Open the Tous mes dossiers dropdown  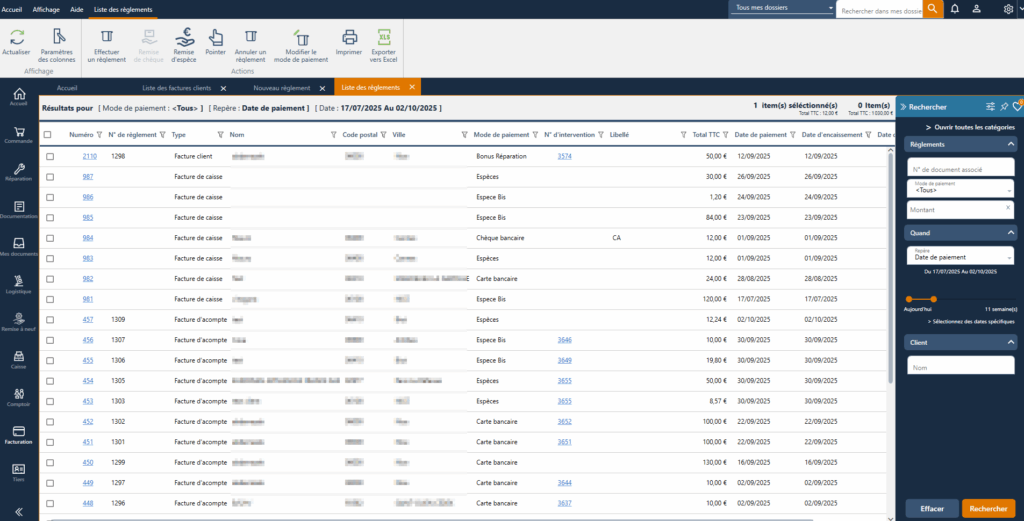pyautogui.click(x=784, y=8)
